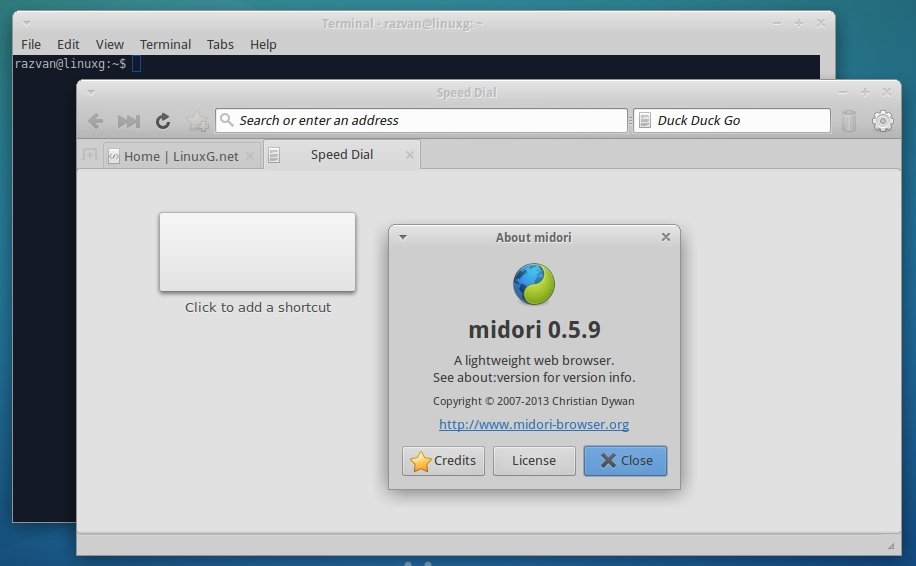The image size is (916, 566).
Task: Click the magnifier icon in the address bar
Action: 227,120
